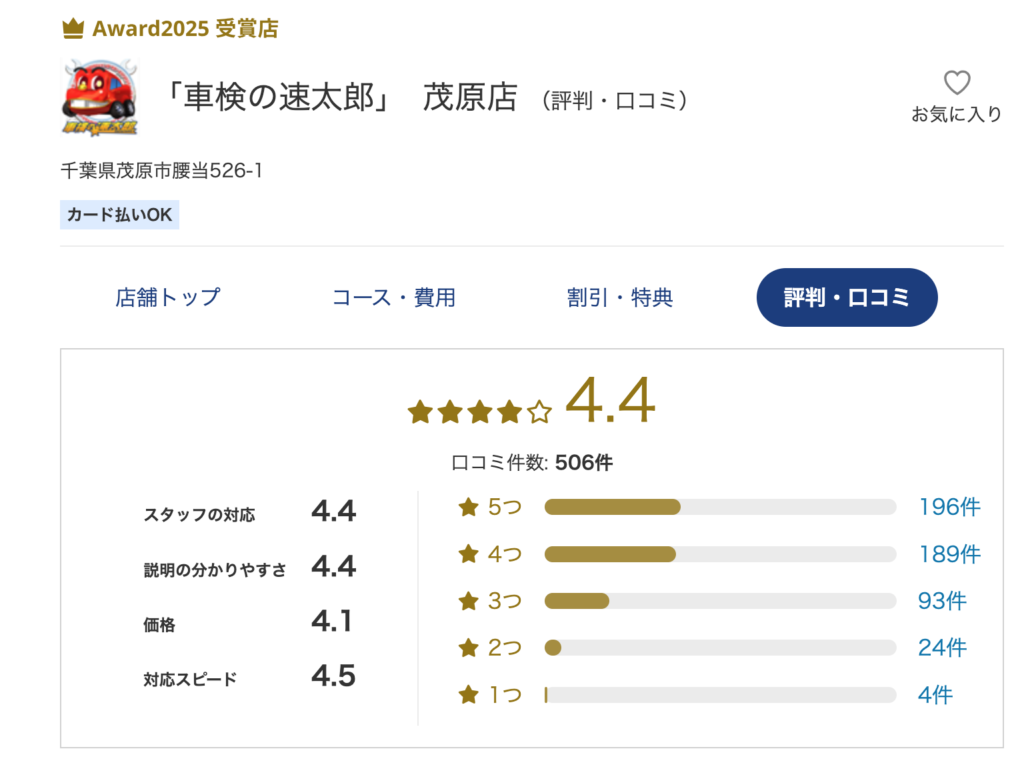Open the 189件 four-star reviews link
This screenshot has height=777, width=1024.
pos(949,554)
